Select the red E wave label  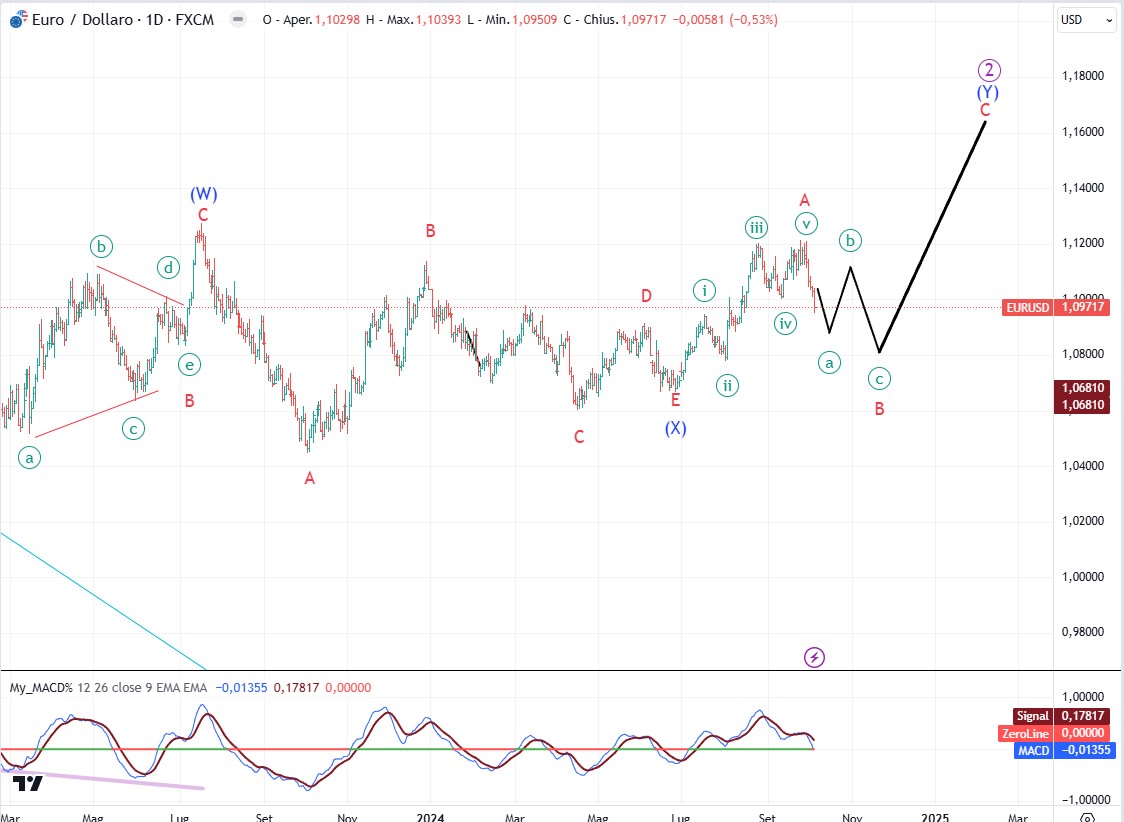coord(675,400)
